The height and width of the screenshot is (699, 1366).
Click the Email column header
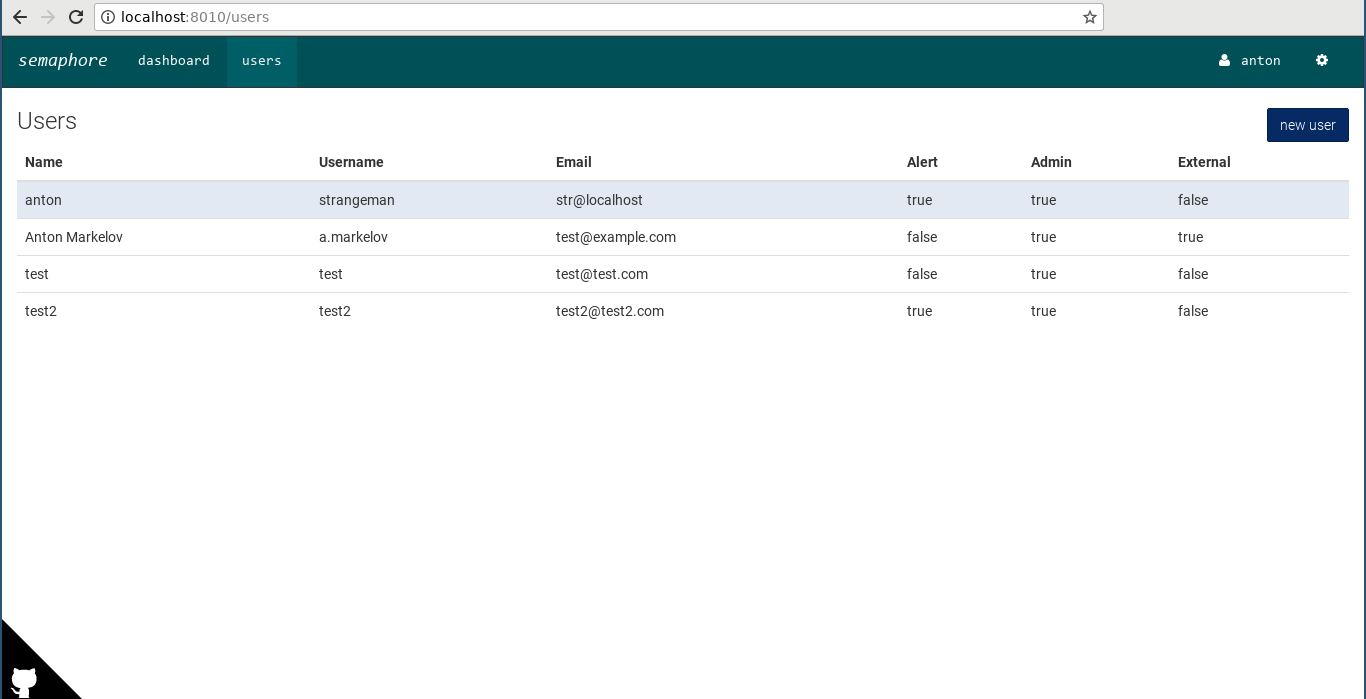click(573, 162)
